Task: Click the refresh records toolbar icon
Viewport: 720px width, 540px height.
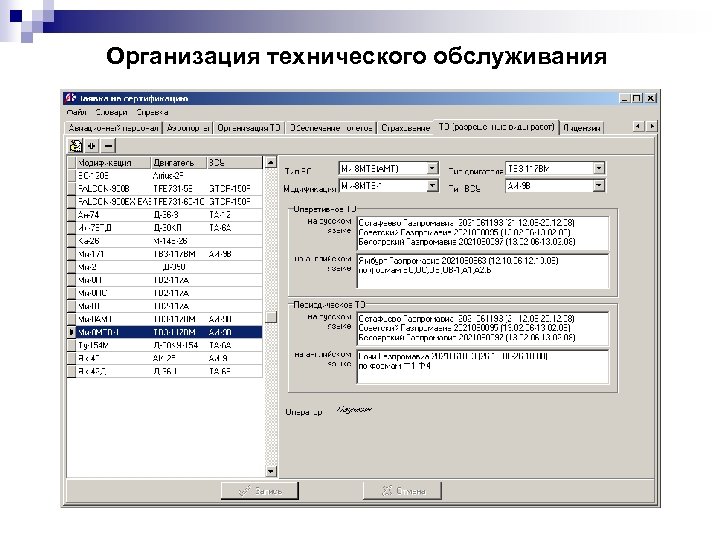Action: 75,146
